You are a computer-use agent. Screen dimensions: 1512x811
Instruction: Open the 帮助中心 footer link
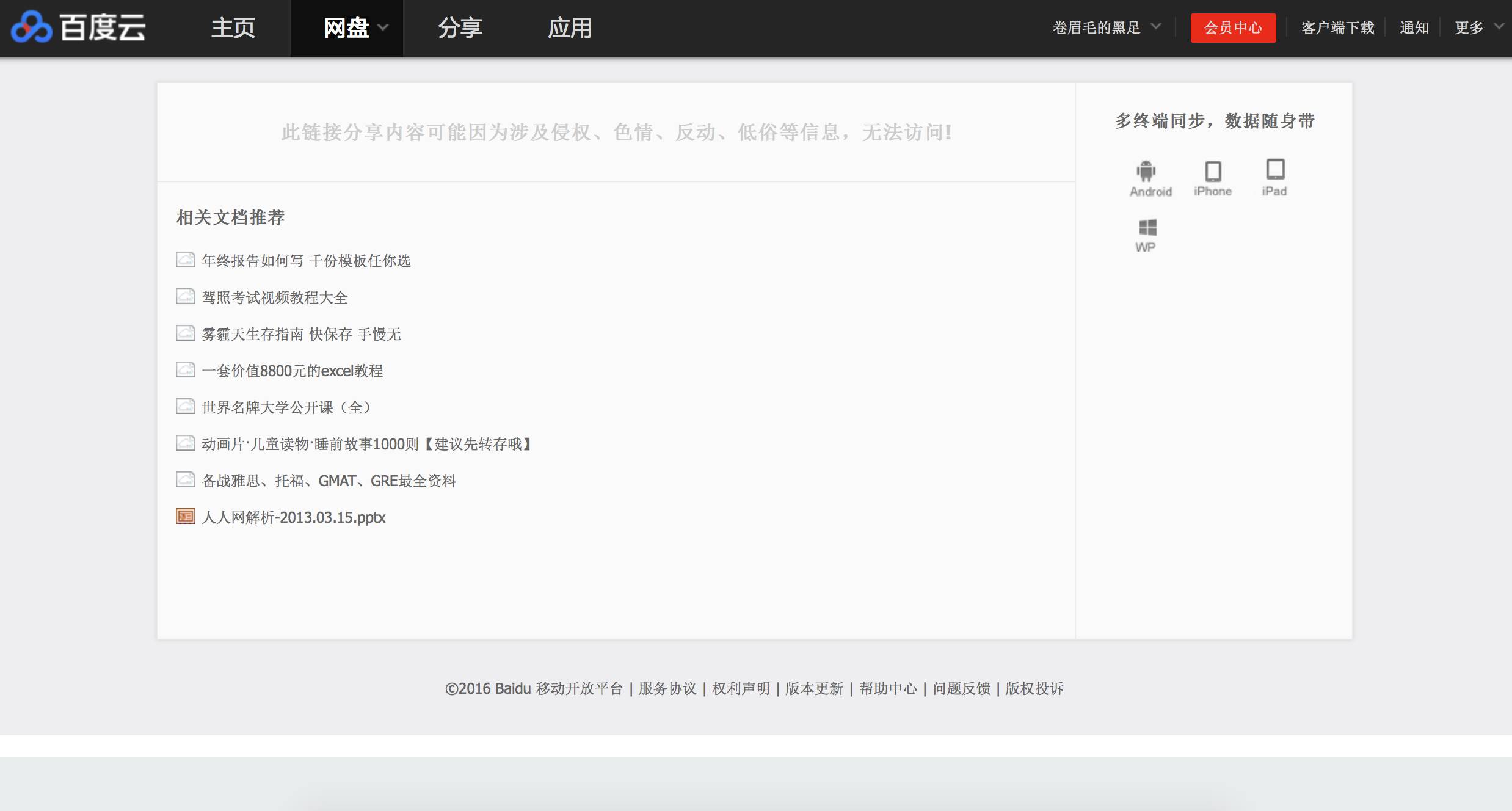[887, 689]
